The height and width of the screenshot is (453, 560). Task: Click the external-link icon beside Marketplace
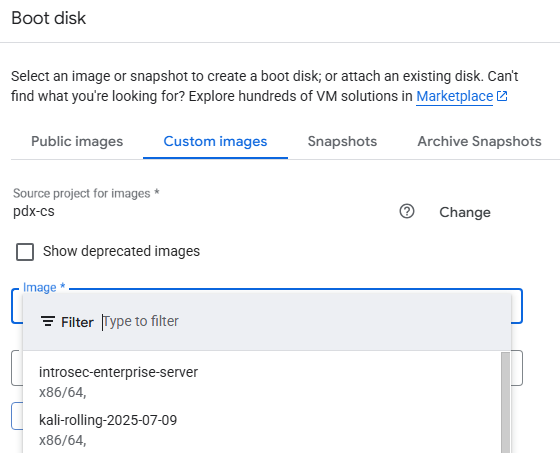[502, 96]
